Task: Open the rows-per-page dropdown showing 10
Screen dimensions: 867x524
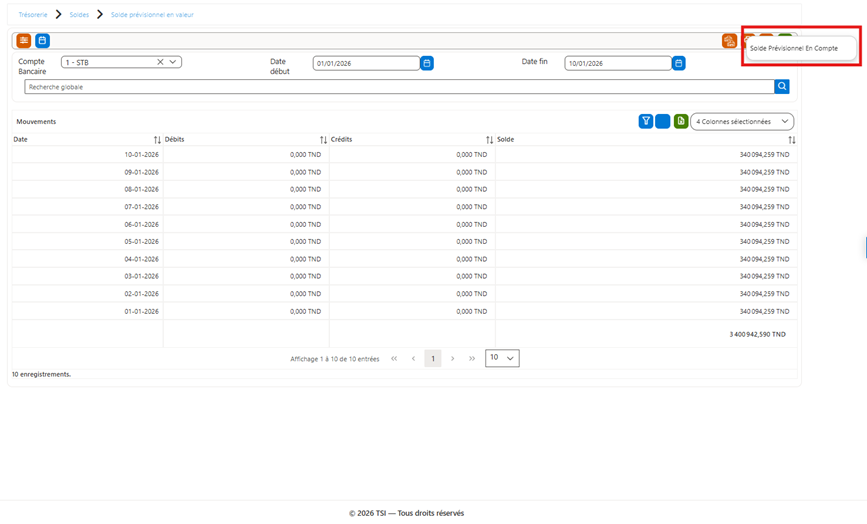Action: click(x=502, y=358)
